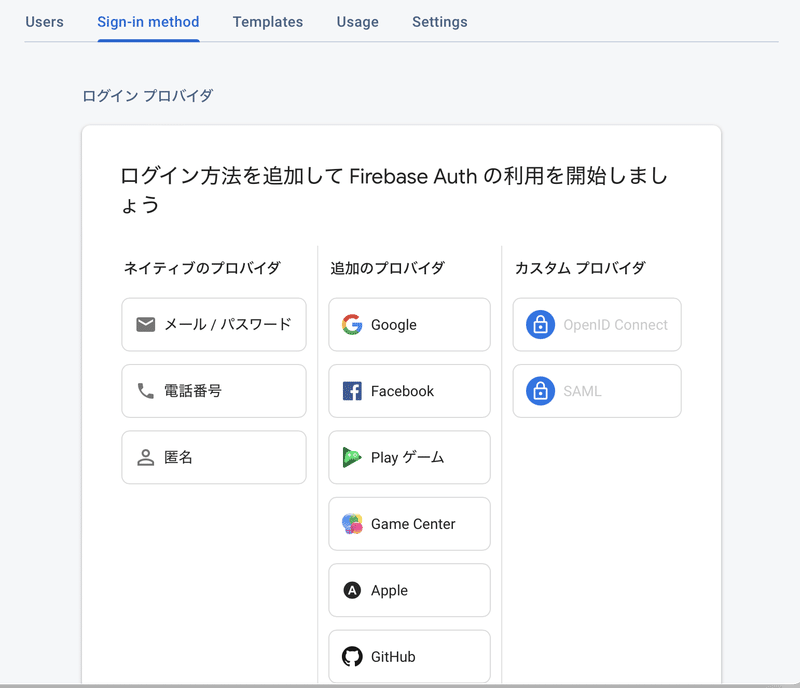Viewport: 800px width, 688px height.
Task: Go to the Usage tab
Action: (x=358, y=22)
